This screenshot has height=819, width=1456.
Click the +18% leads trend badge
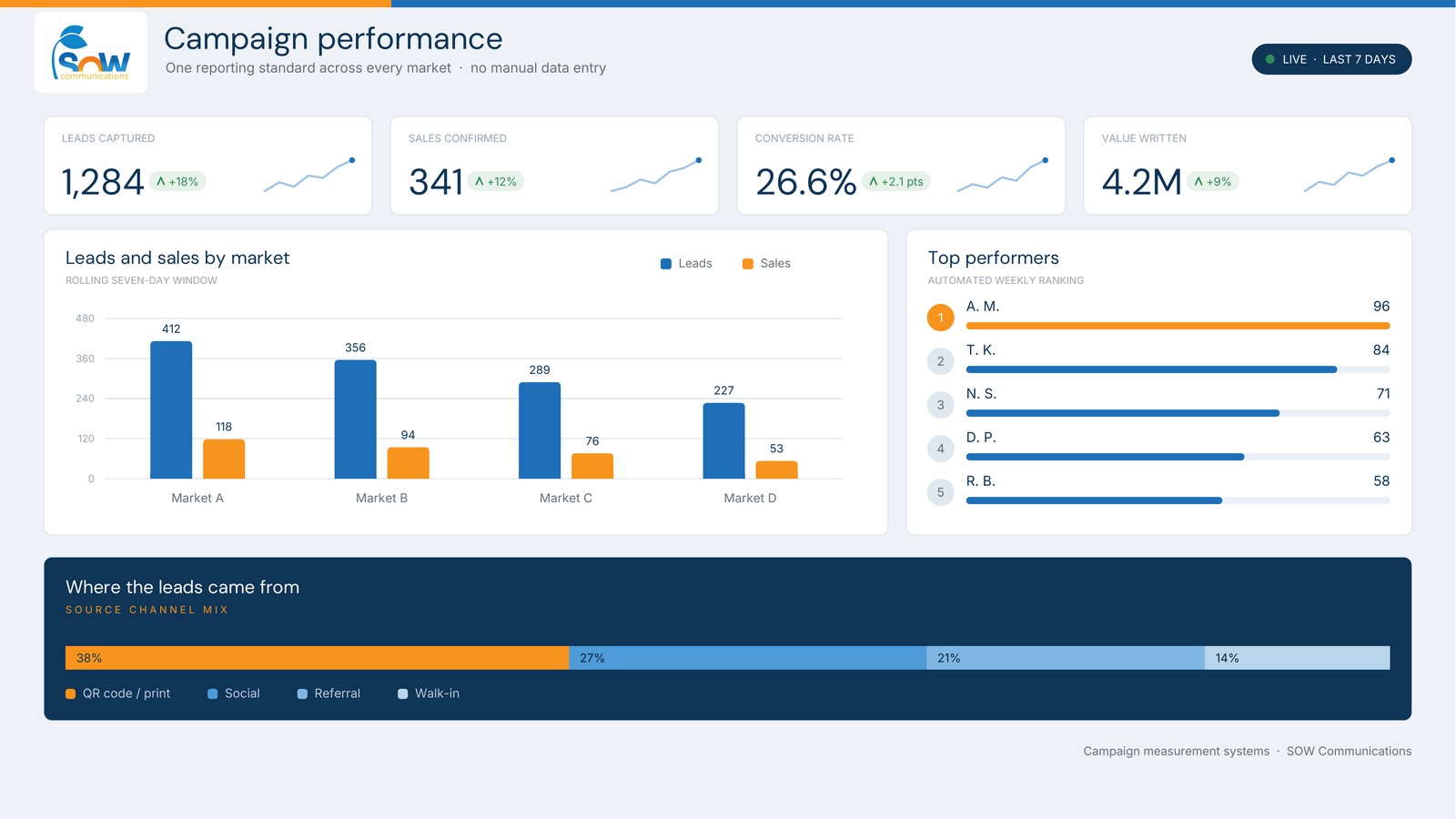[177, 181]
